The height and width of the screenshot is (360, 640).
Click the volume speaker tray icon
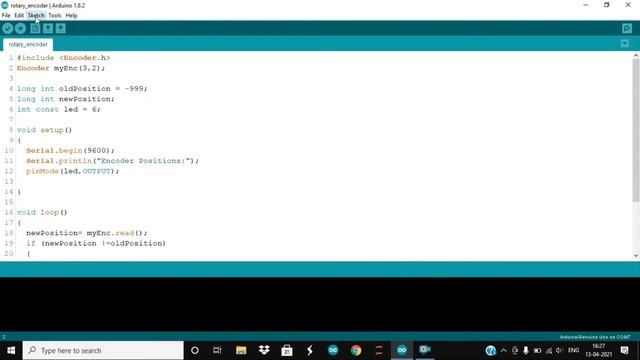click(560, 350)
